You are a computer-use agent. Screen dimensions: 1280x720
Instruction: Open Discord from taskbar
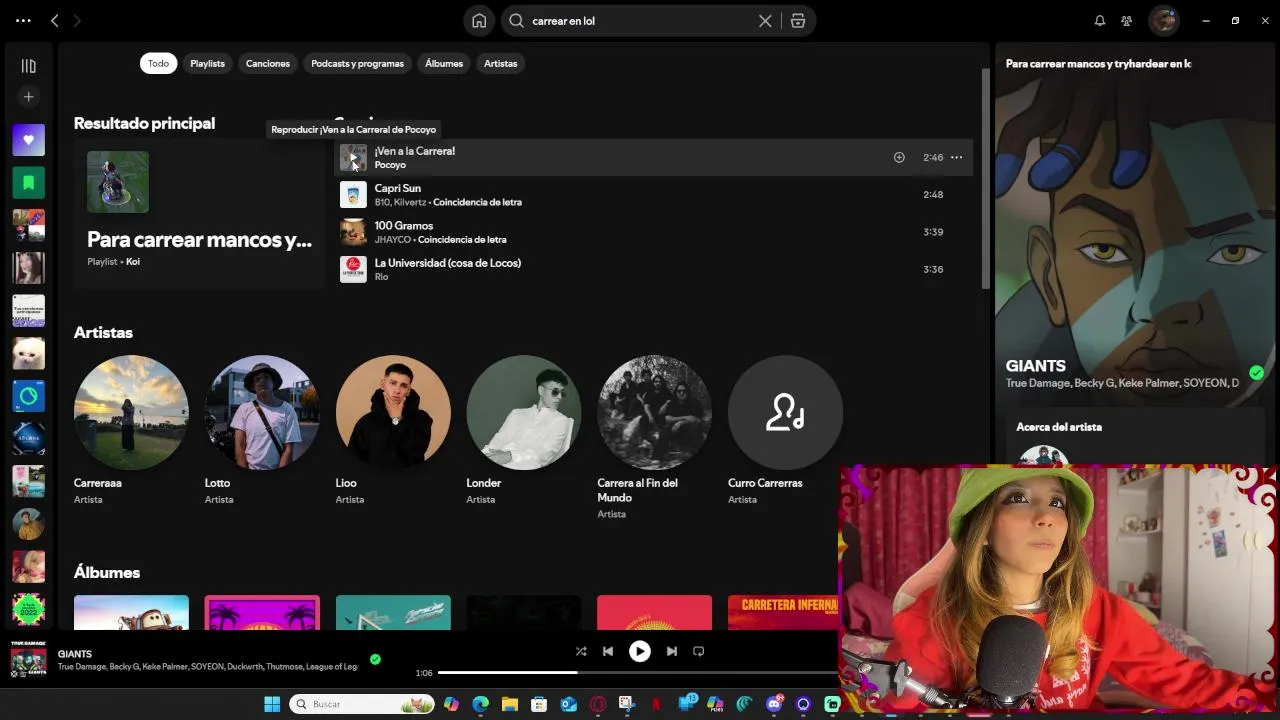[x=774, y=704]
